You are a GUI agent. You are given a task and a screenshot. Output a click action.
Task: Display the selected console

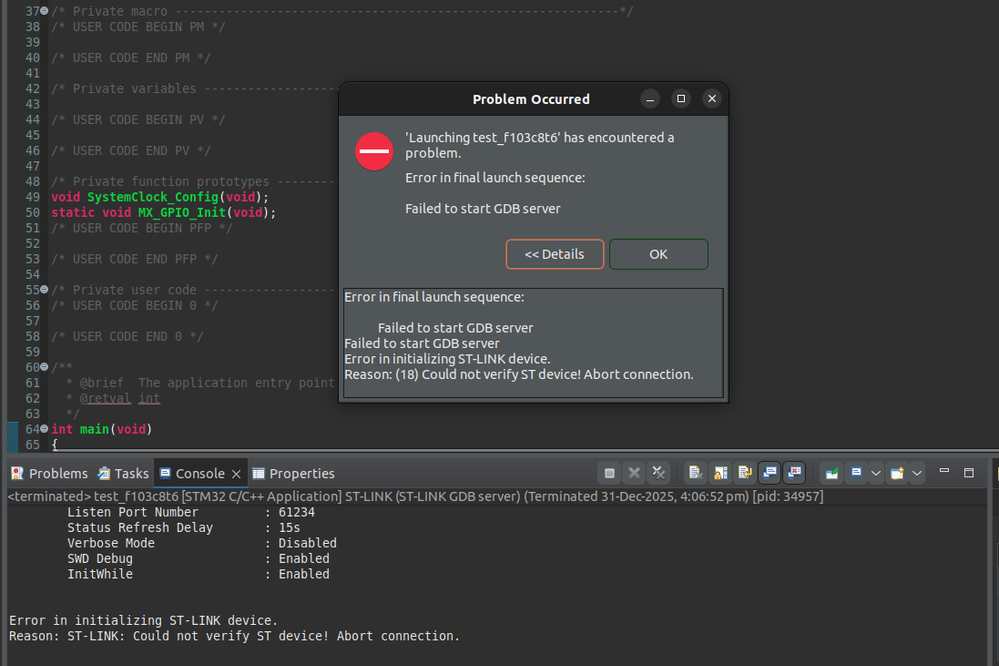click(857, 473)
